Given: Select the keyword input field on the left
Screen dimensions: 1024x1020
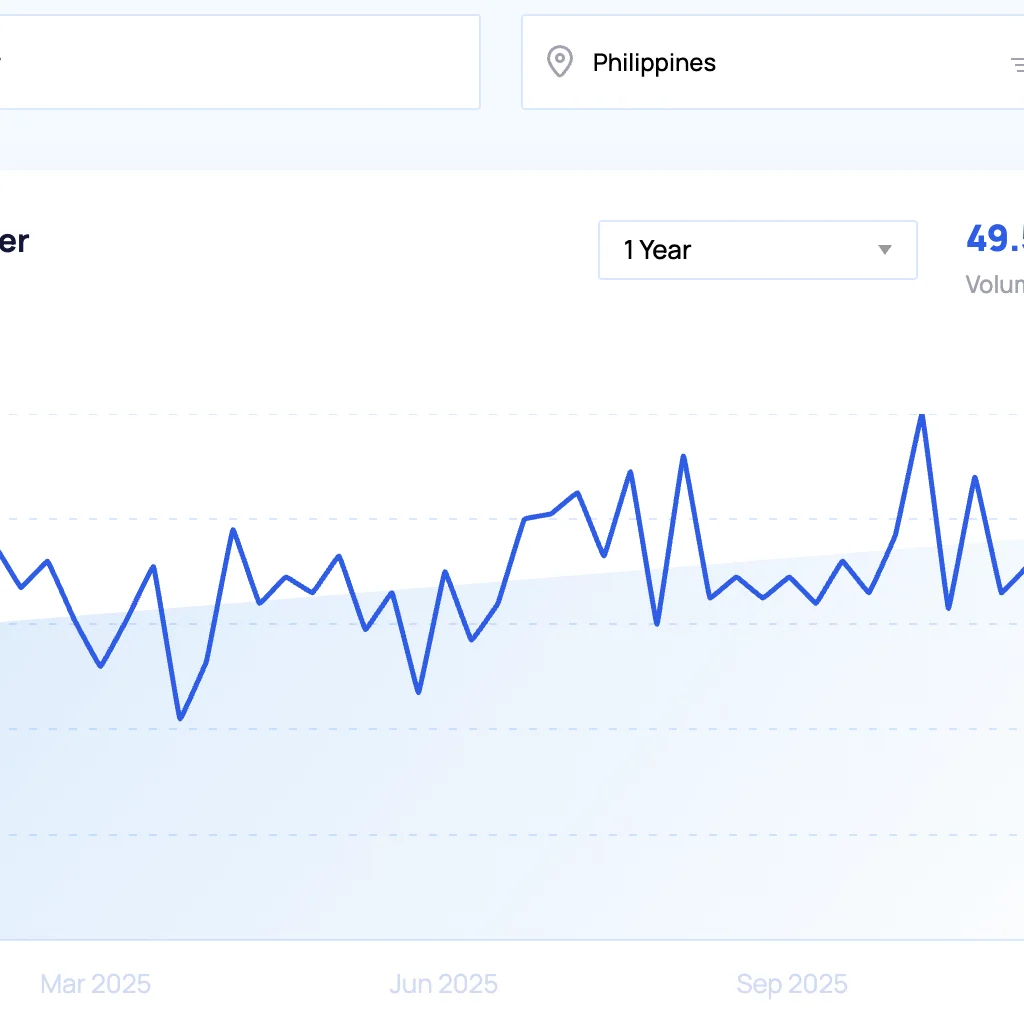Looking at the screenshot, I should tap(240, 62).
